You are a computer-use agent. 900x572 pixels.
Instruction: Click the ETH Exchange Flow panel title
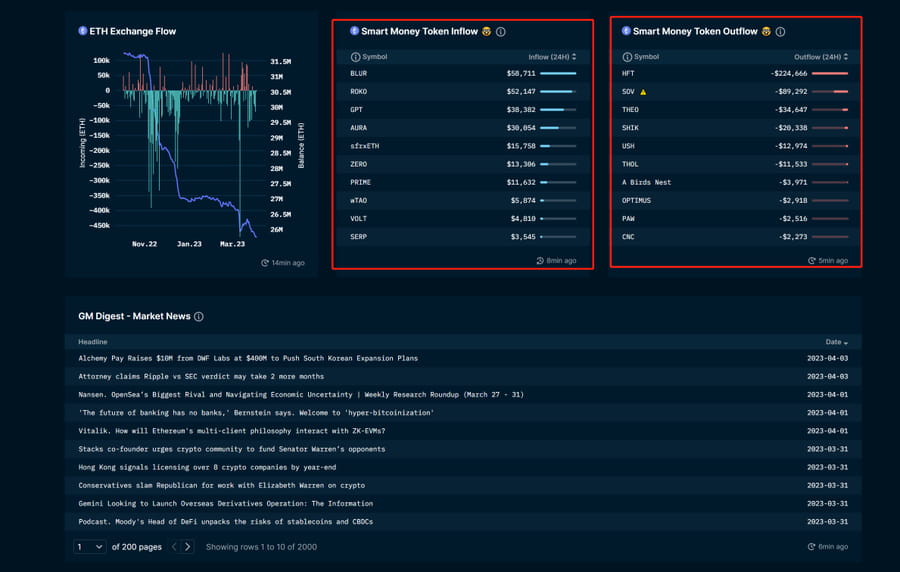coord(133,32)
